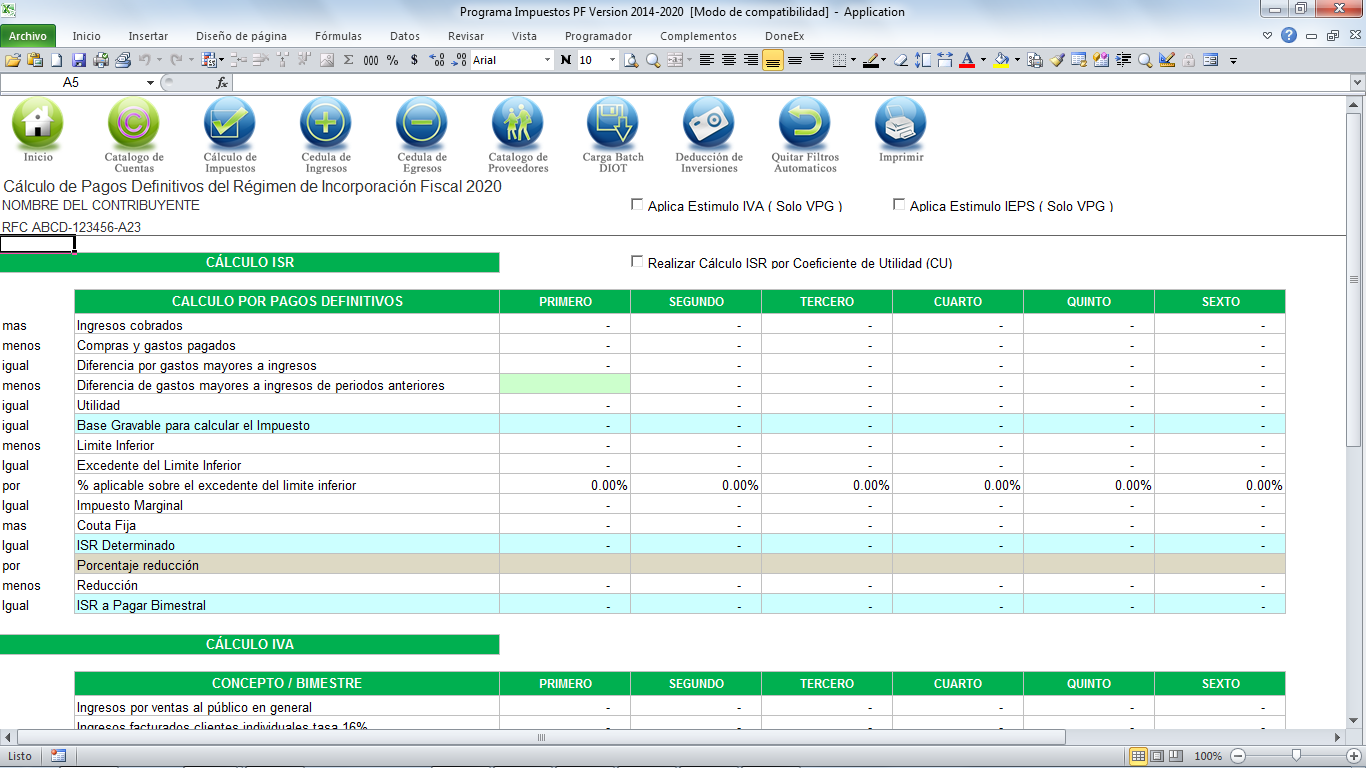Viewport: 1366px width, 768px height.
Task: Open the font size dropdown
Action: point(612,60)
